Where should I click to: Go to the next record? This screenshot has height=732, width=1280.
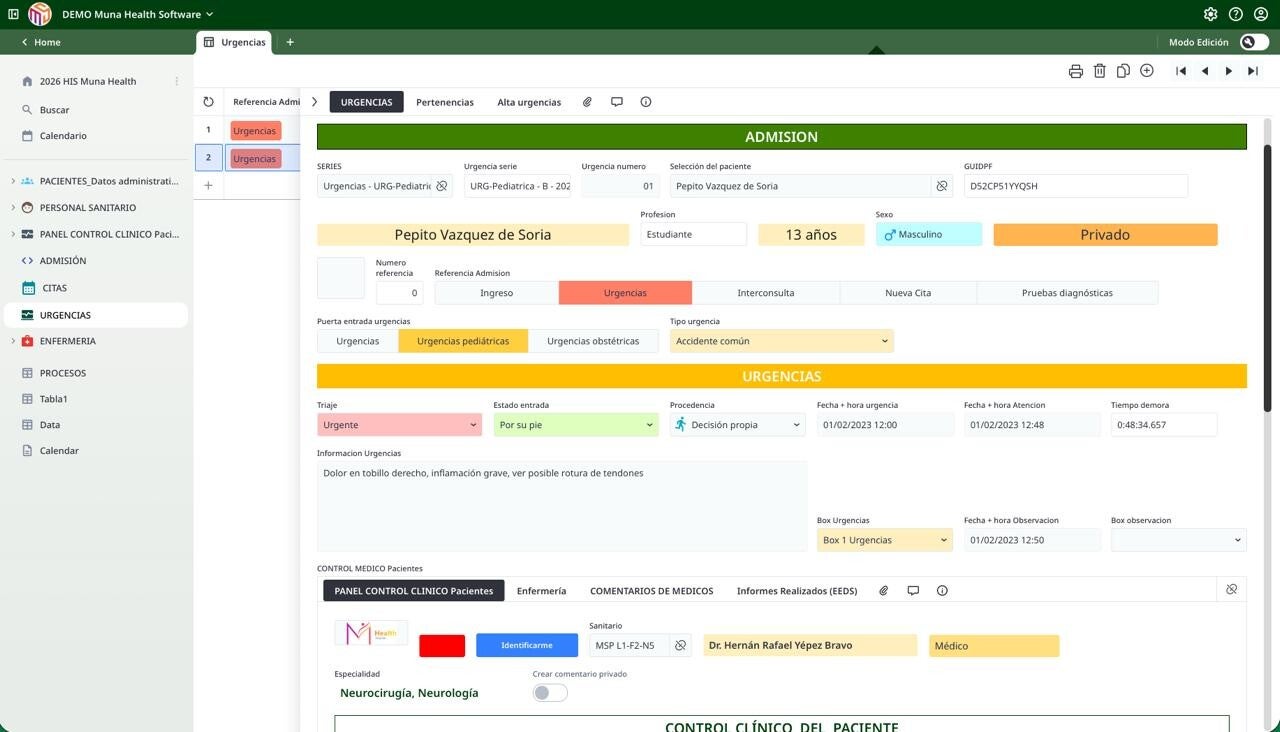pyautogui.click(x=1229, y=71)
